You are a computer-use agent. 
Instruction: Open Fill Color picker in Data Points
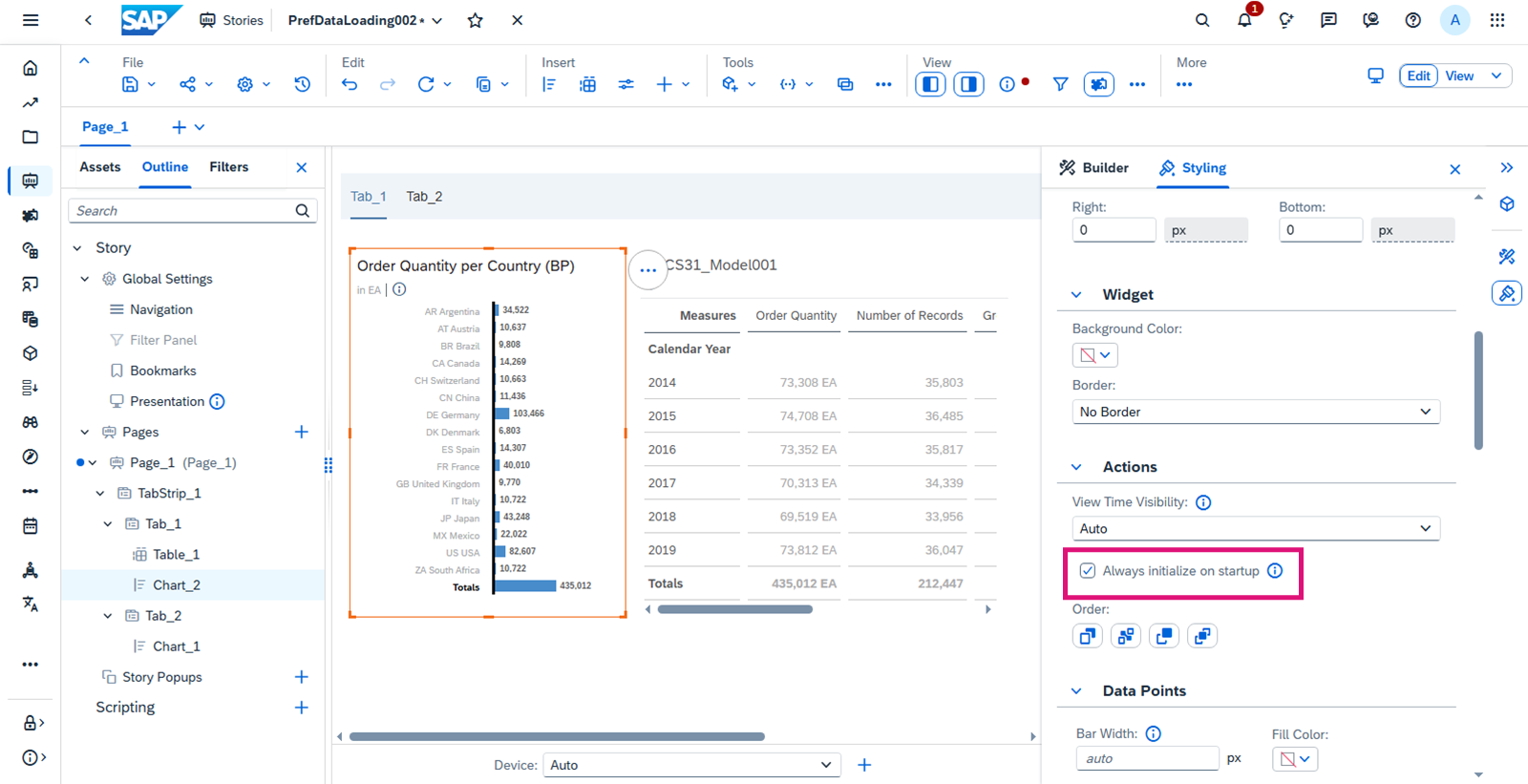[x=1295, y=759]
